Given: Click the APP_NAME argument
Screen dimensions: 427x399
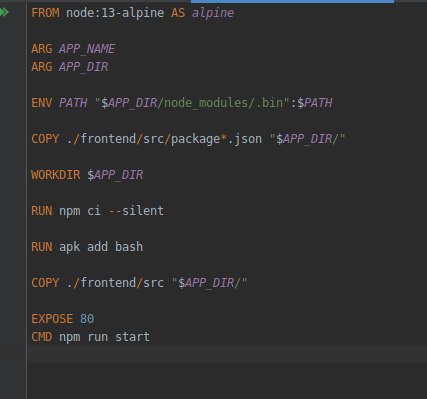Looking at the screenshot, I should pyautogui.click(x=87, y=49).
